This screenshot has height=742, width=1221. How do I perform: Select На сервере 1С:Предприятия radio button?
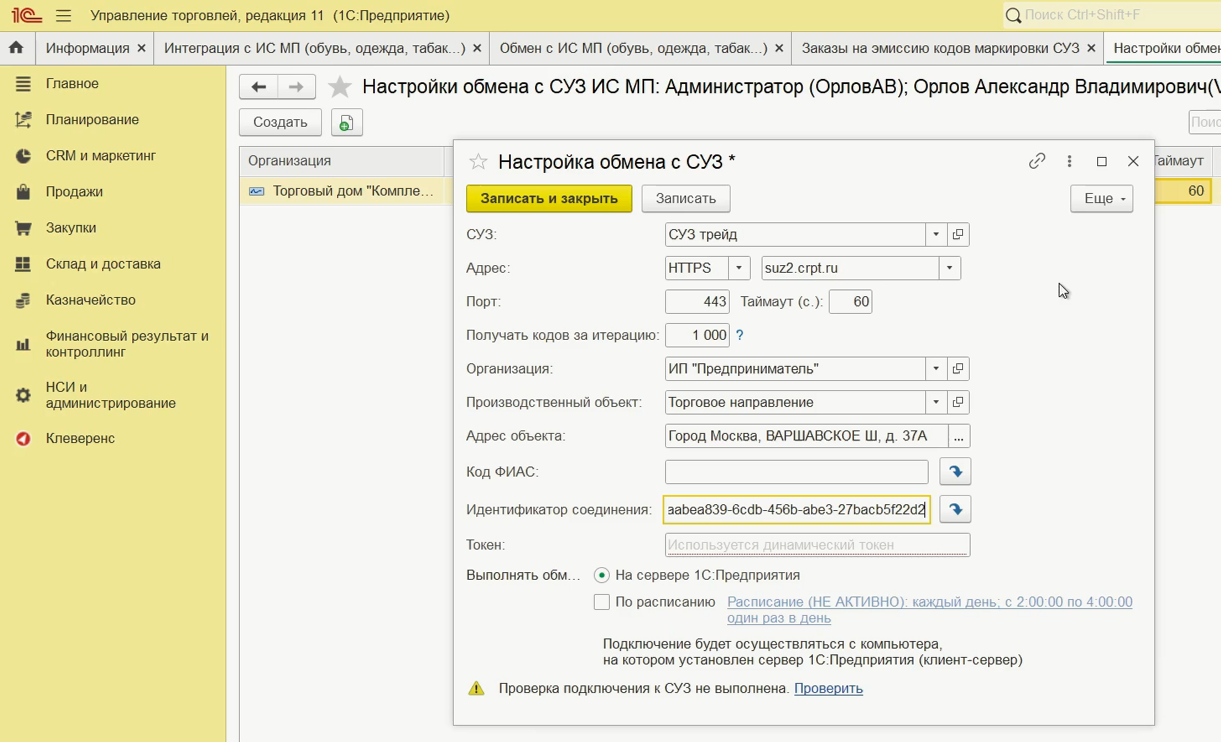point(602,575)
